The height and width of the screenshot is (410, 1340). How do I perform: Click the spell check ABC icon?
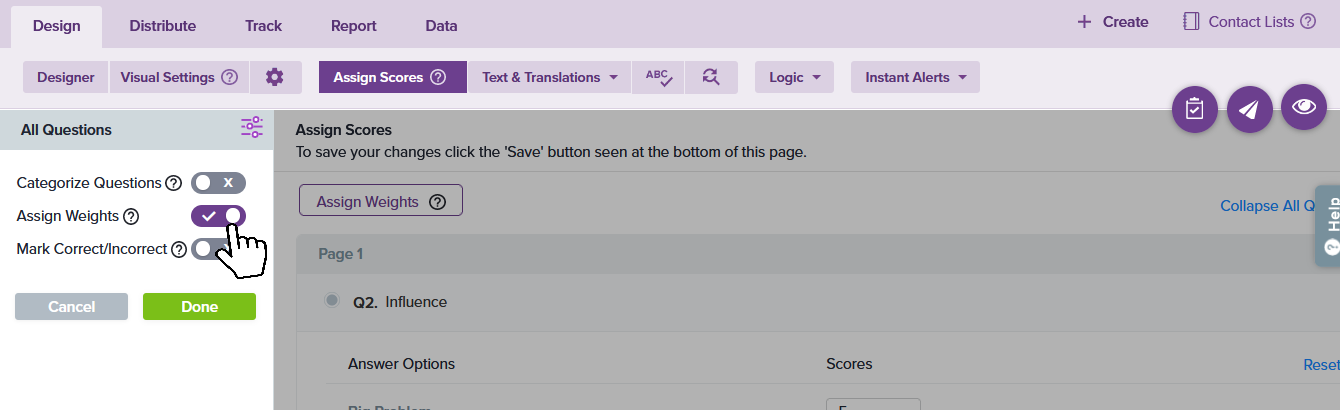(658, 77)
